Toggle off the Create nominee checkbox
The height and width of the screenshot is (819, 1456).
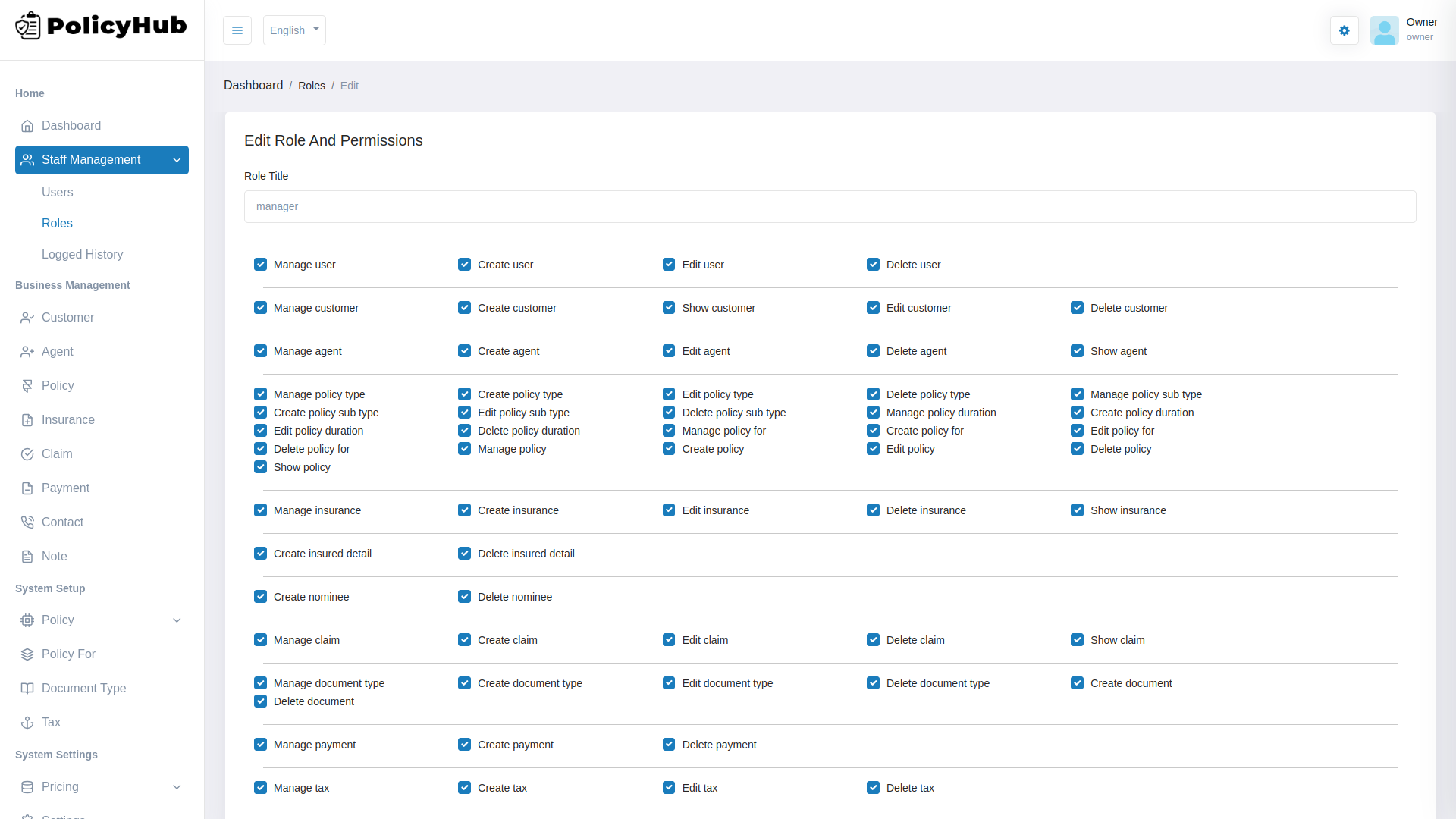[260, 596]
